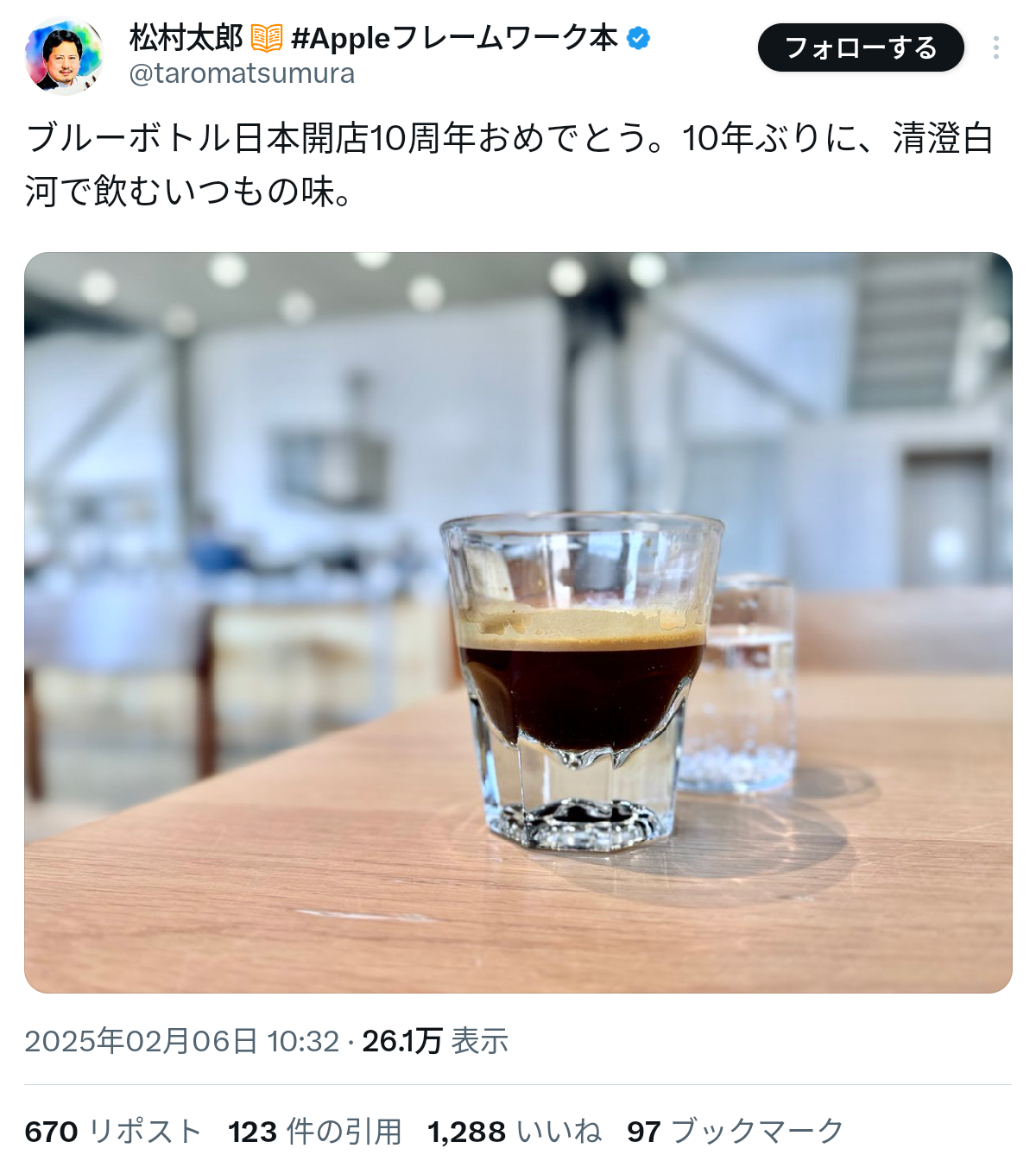Show the 670 リポスト list
This screenshot has width=1036, height=1161.
[x=113, y=1131]
